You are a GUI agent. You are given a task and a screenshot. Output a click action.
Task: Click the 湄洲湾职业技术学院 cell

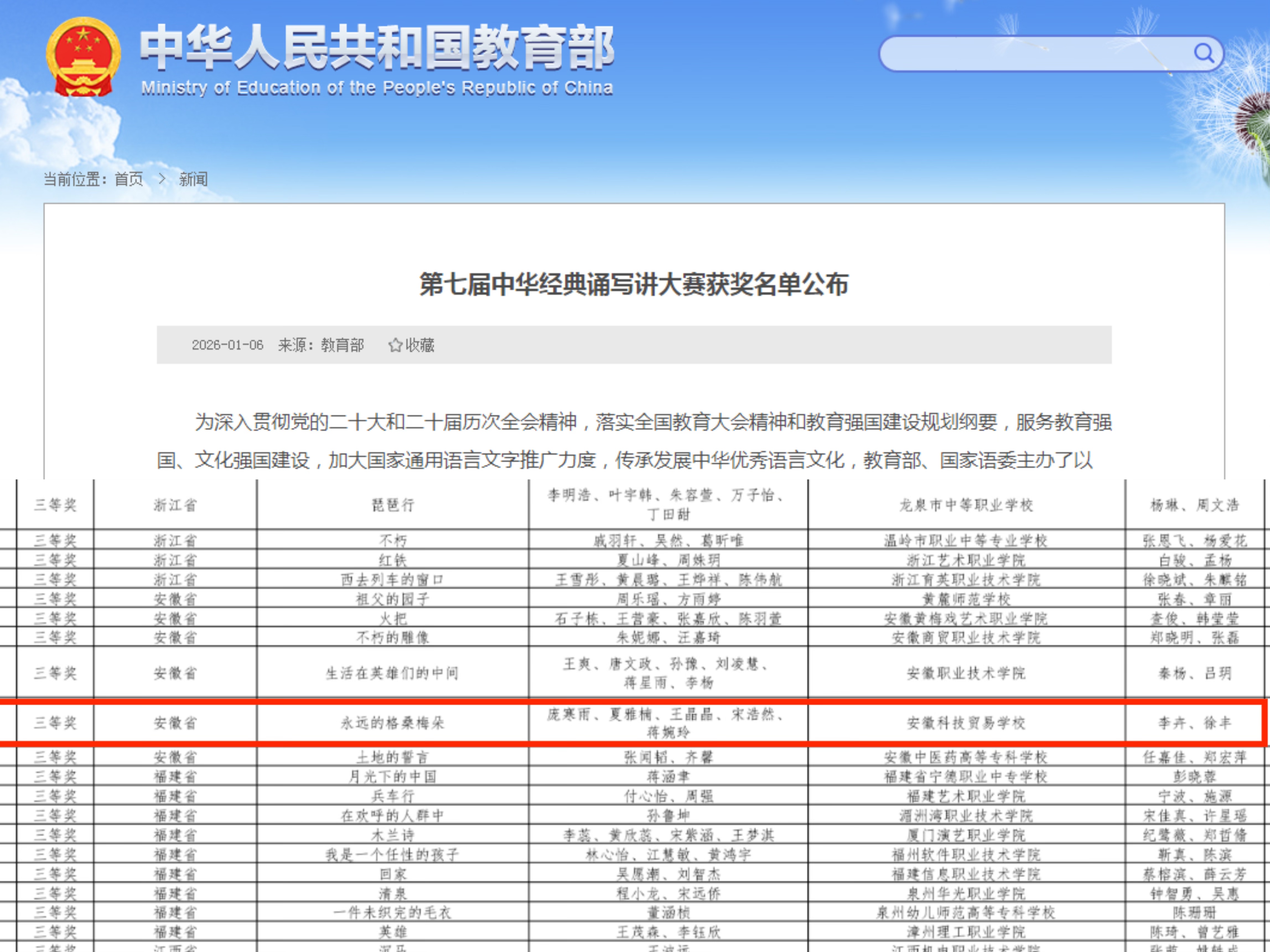[x=966, y=815]
